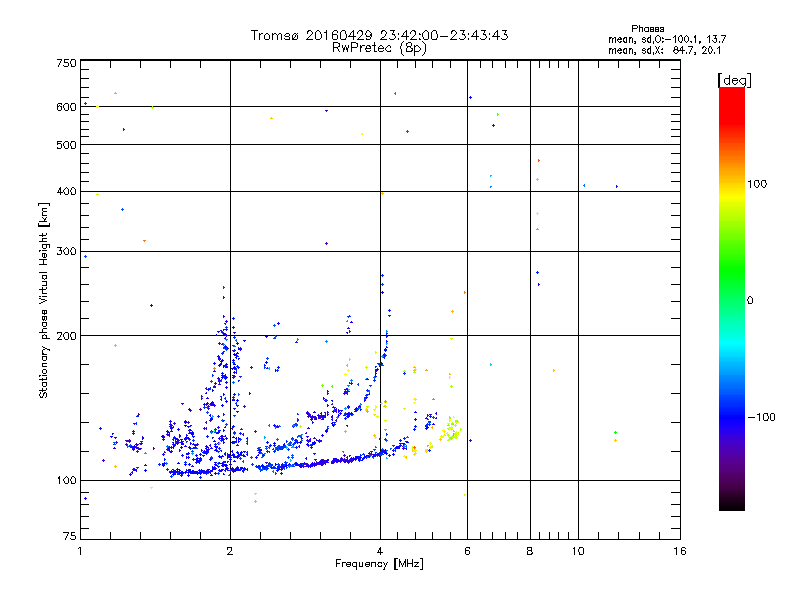Click the y-axis '100' tick label
This screenshot has height=600, width=800.
click(x=67, y=481)
